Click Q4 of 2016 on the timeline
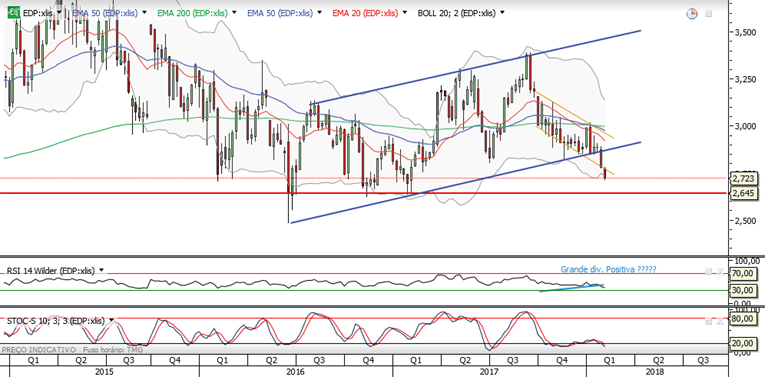This screenshot has width=765, height=377. click(368, 361)
